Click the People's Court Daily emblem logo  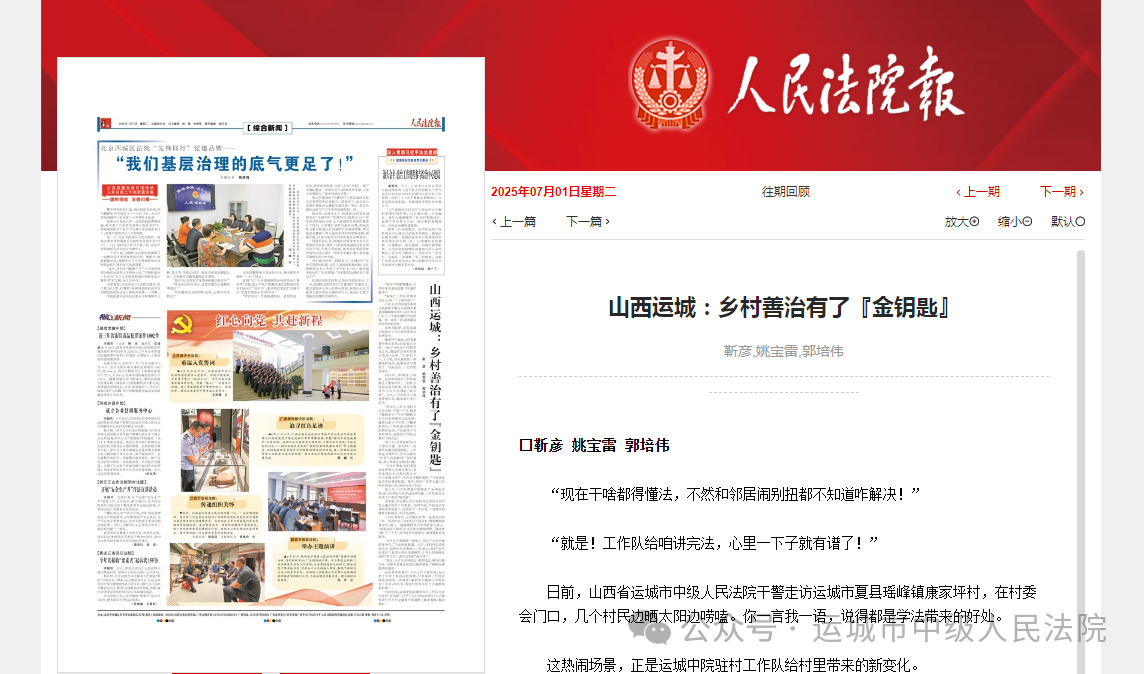click(670, 85)
